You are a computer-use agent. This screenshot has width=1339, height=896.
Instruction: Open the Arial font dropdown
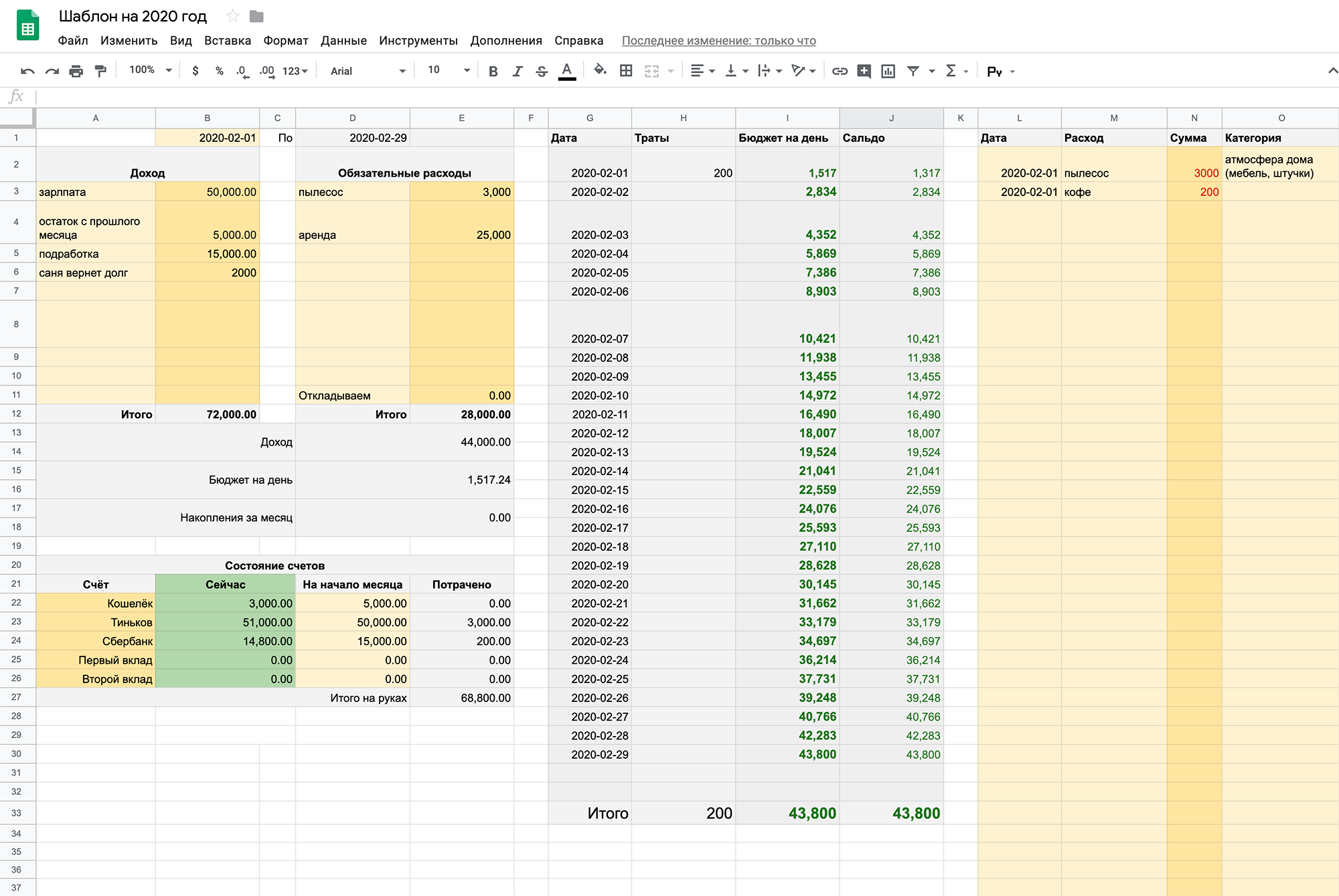pos(368,71)
